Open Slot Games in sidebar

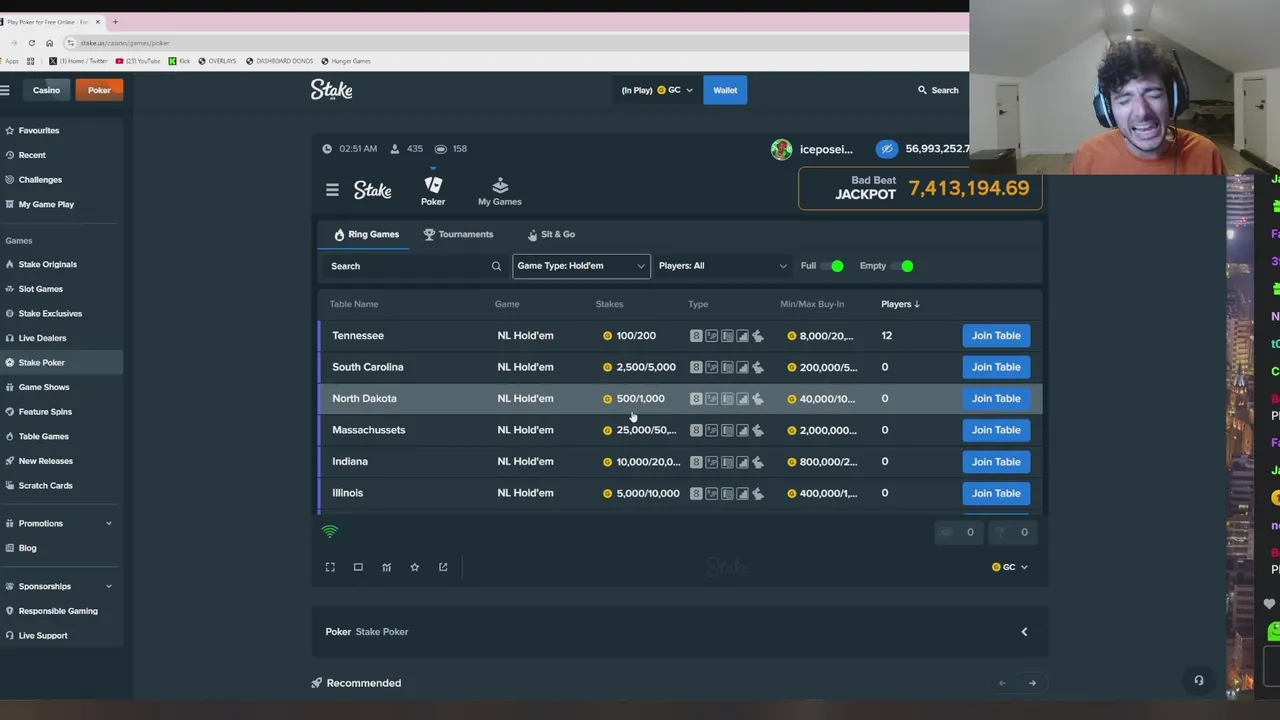click(61, 289)
